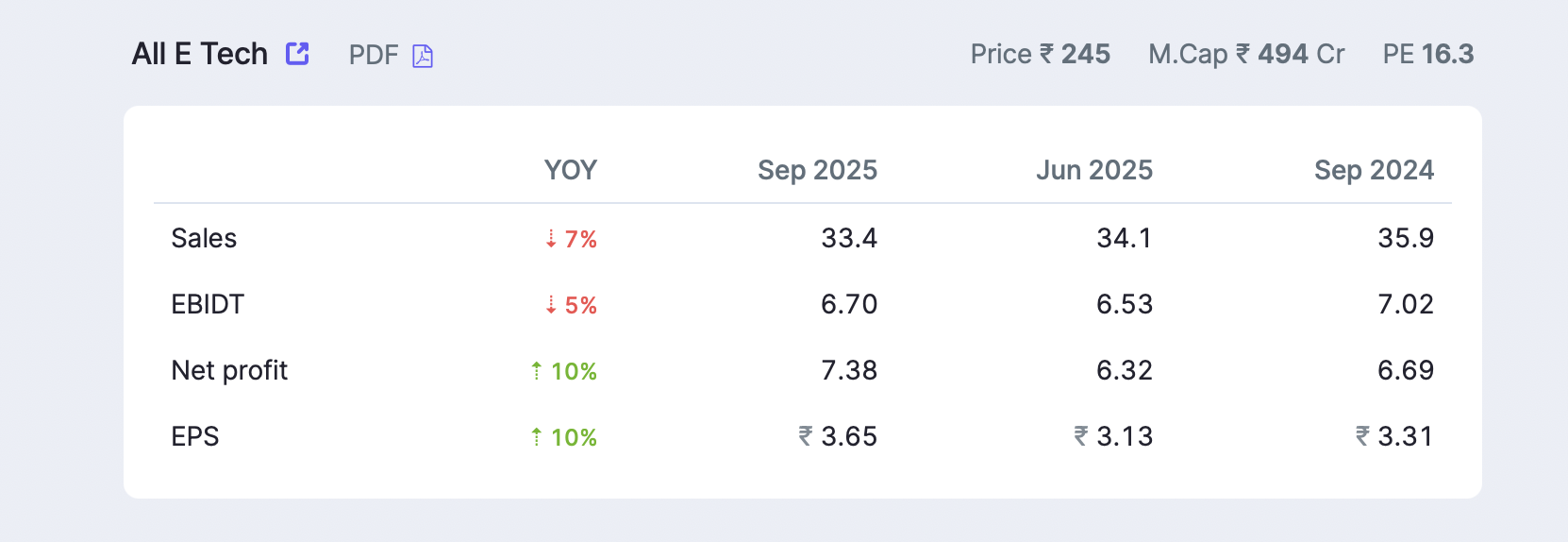Image resolution: width=1568 pixels, height=542 pixels.
Task: Click the EBIDT row label
Action: pyautogui.click(x=208, y=304)
